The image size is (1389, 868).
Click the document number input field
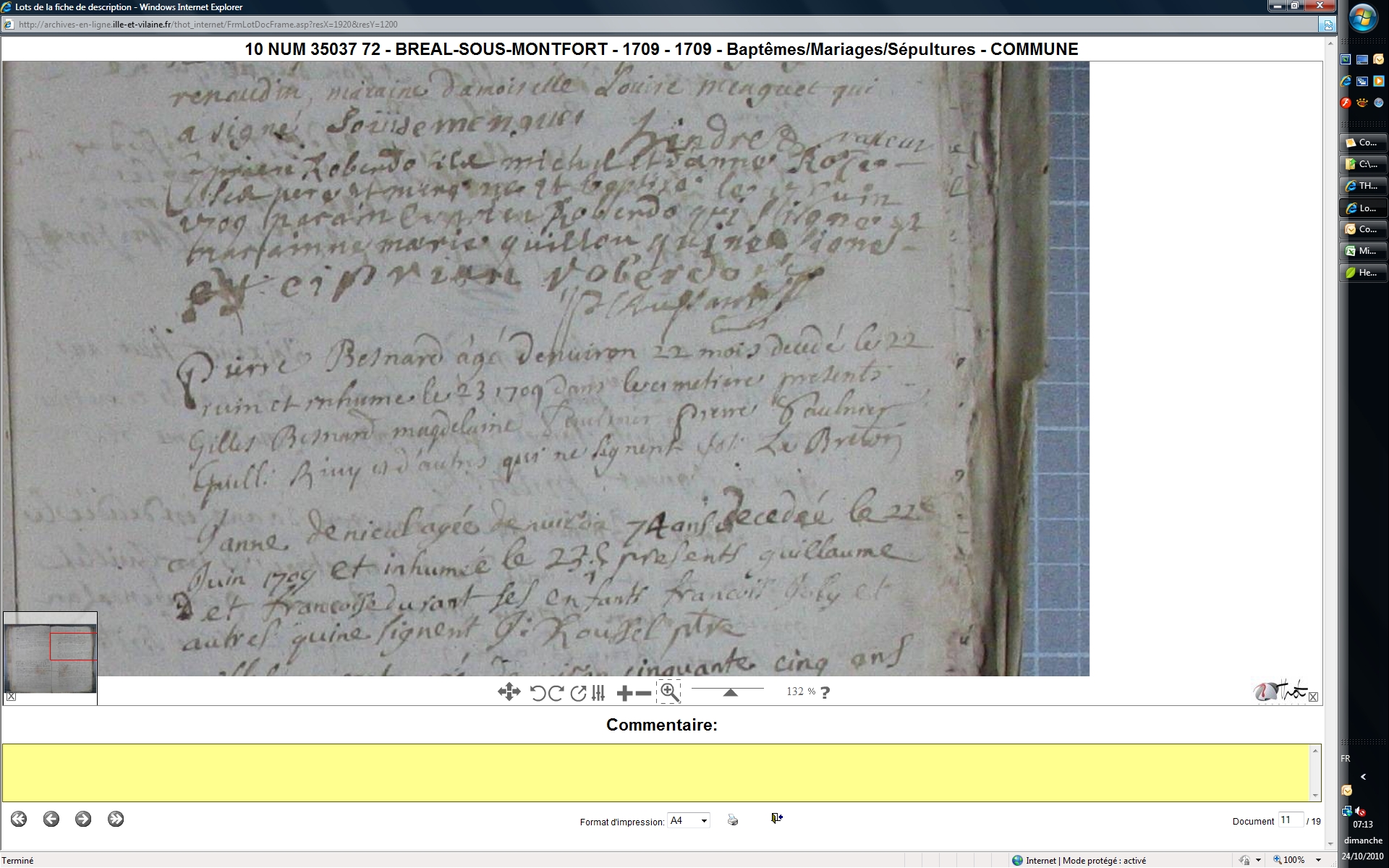[1290, 820]
